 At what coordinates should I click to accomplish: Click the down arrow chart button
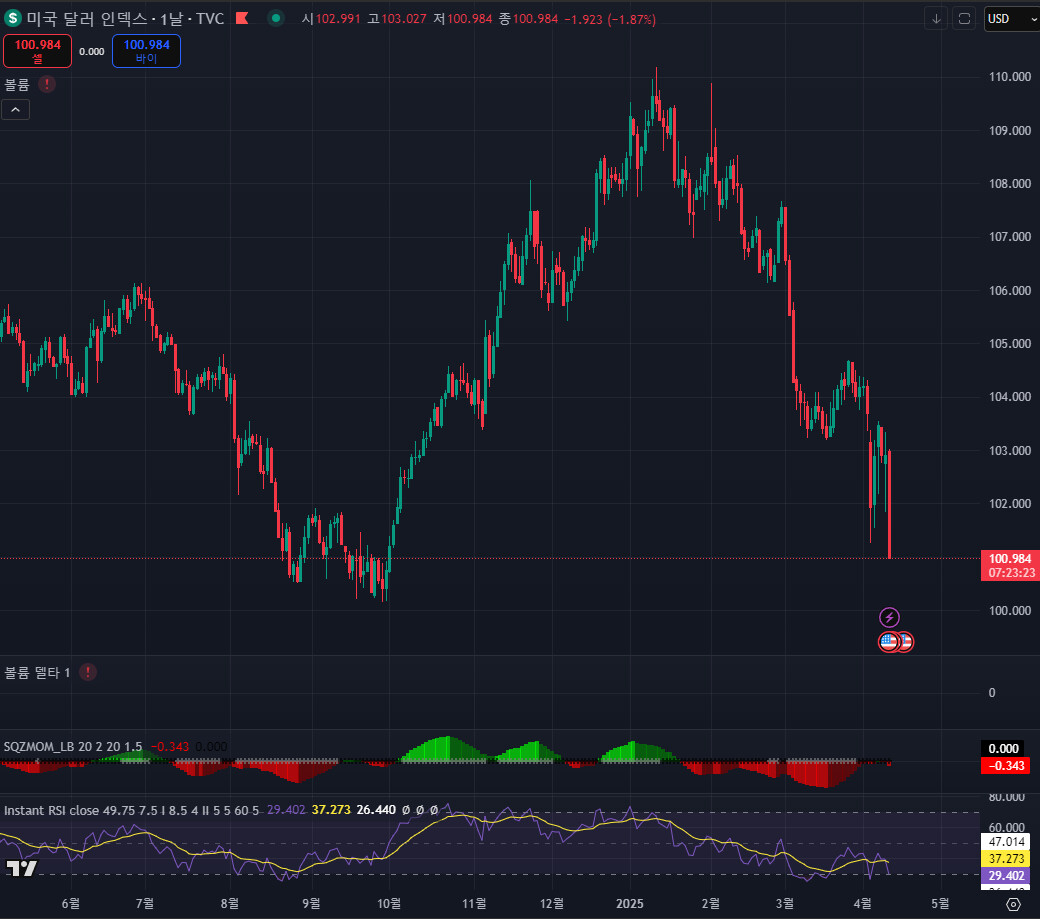[x=936, y=19]
